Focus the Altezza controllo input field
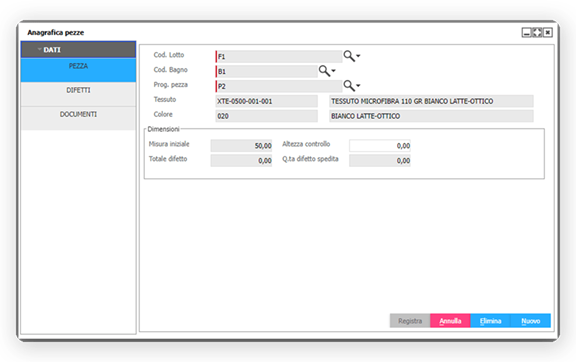Viewport: 576px width, 362px height. pyautogui.click(x=380, y=146)
